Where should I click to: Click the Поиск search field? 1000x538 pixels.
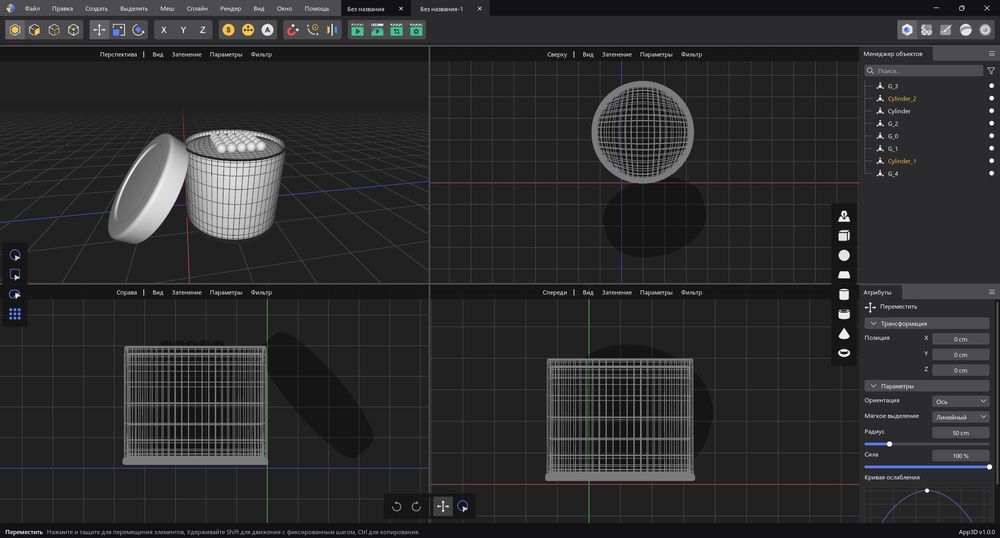point(923,71)
